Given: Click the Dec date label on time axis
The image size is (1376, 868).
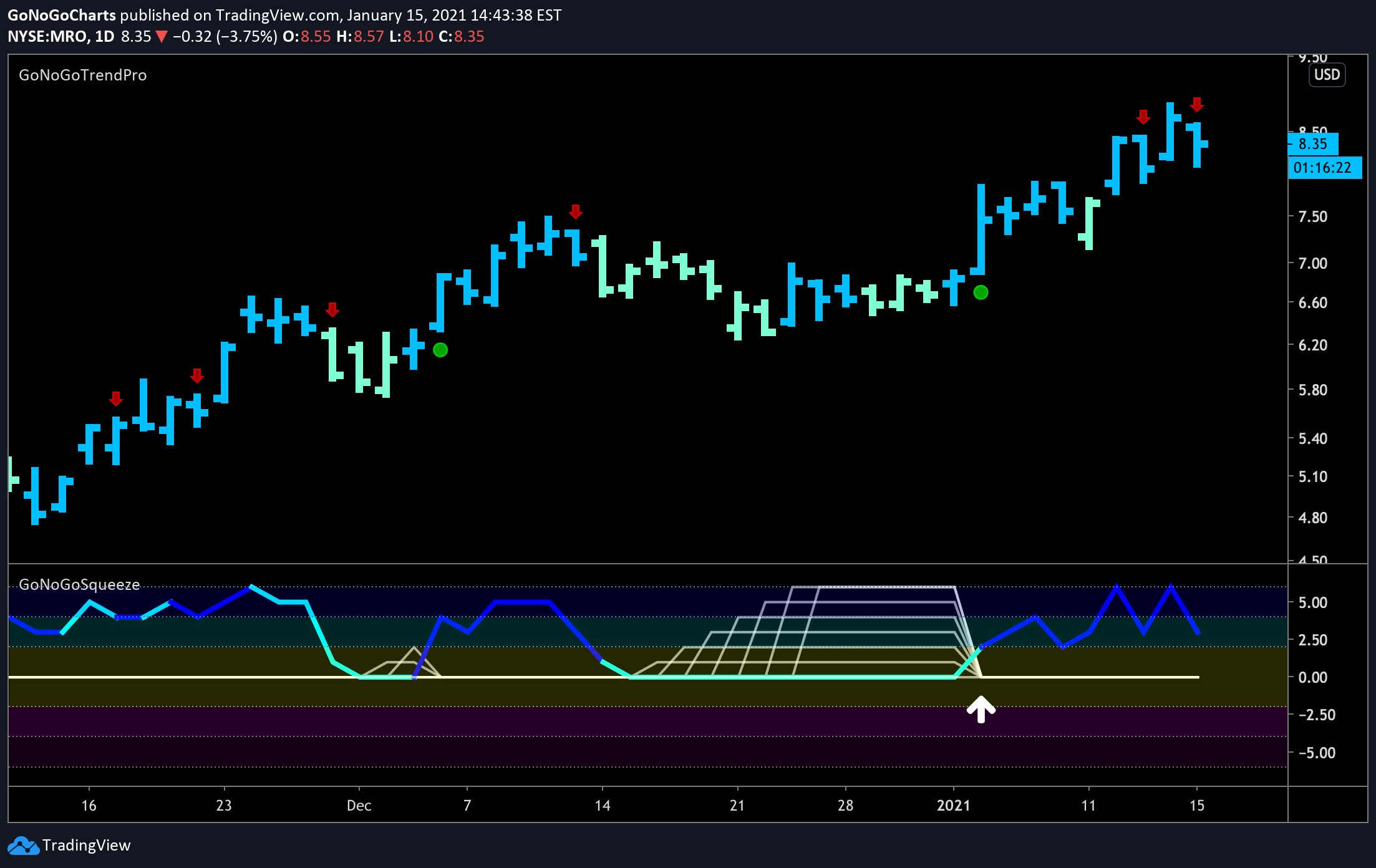Looking at the screenshot, I should click(359, 806).
